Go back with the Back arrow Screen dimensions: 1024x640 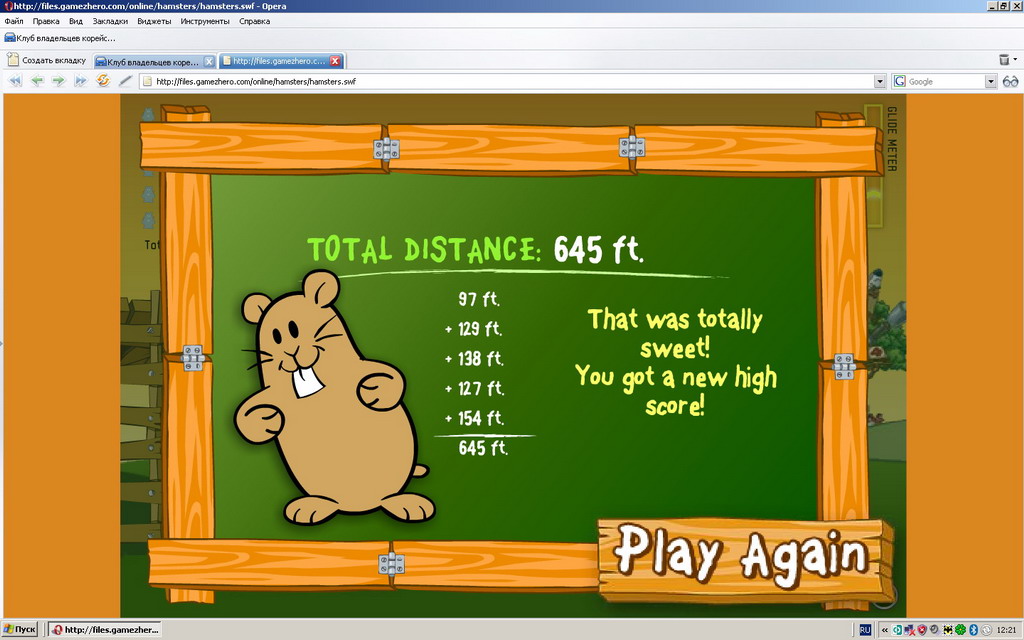click(x=37, y=81)
